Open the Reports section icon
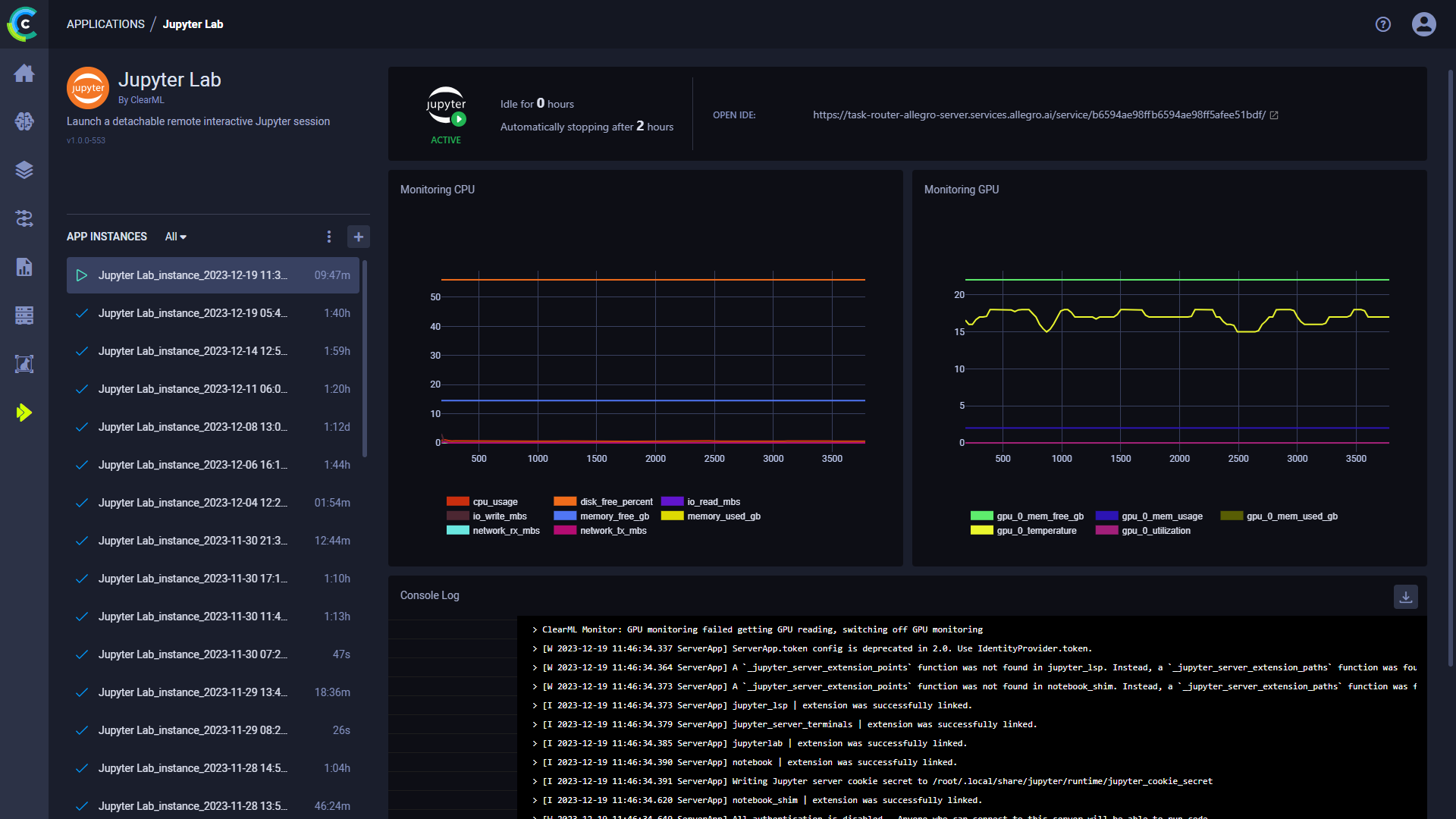 24,267
